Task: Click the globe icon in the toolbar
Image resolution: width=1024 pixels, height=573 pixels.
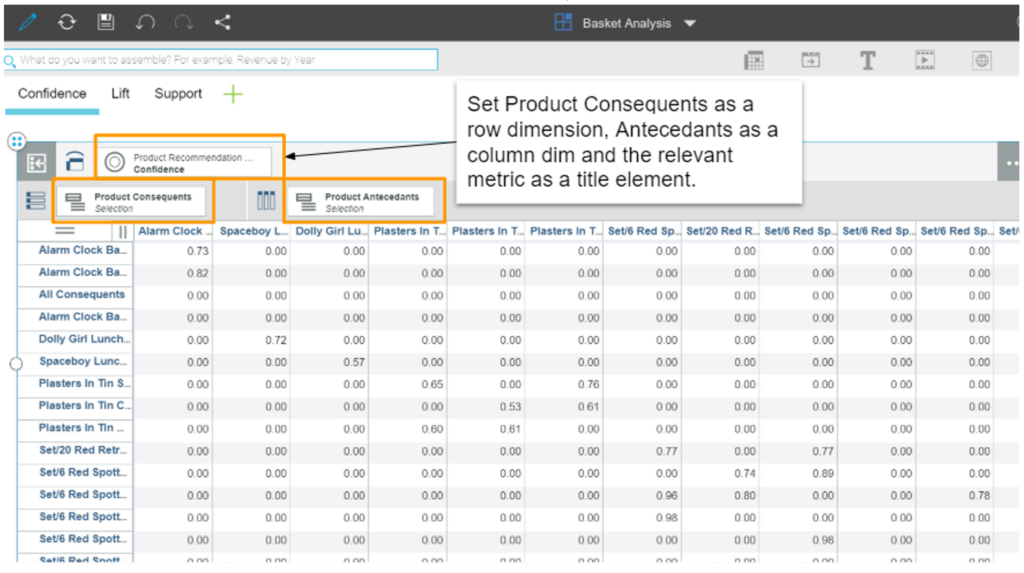Action: (982, 61)
